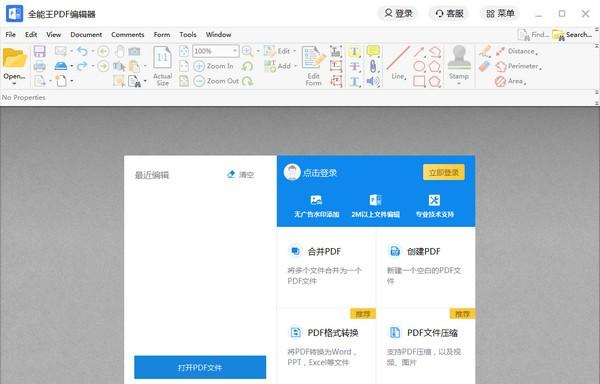Rotate the page counter-clockwise
The height and width of the screenshot is (384, 600).
(x=248, y=66)
